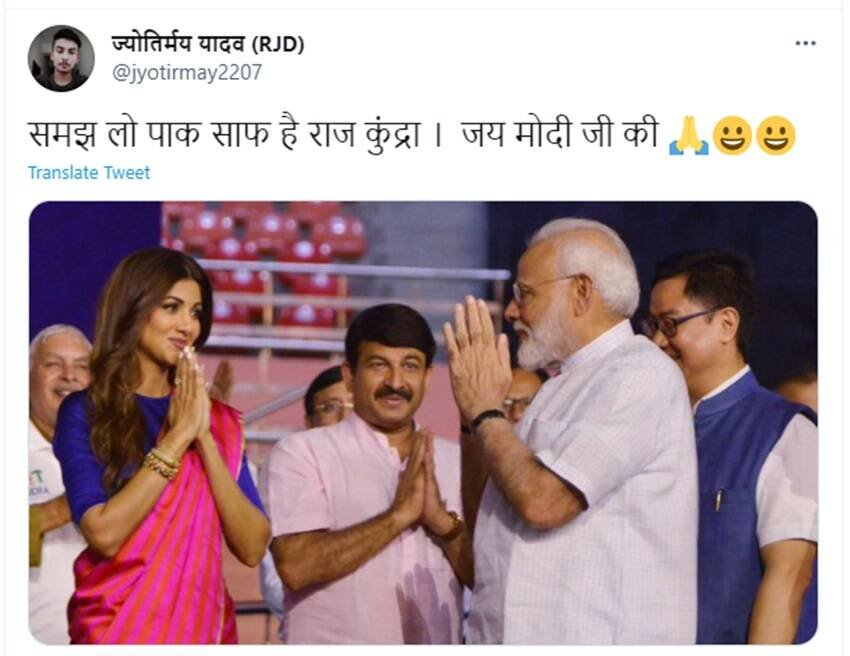Click the opening words समझ लो
Image resolution: width=850 pixels, height=656 pixels.
(x=81, y=134)
